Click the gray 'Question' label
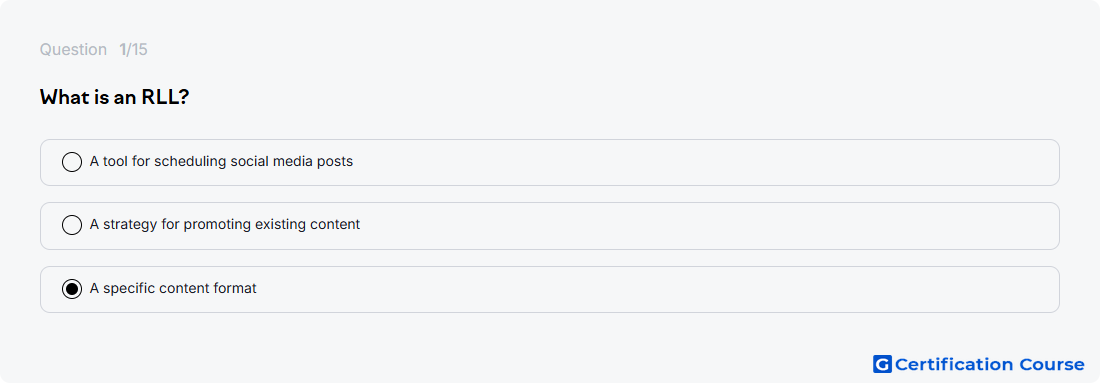 click(x=73, y=50)
